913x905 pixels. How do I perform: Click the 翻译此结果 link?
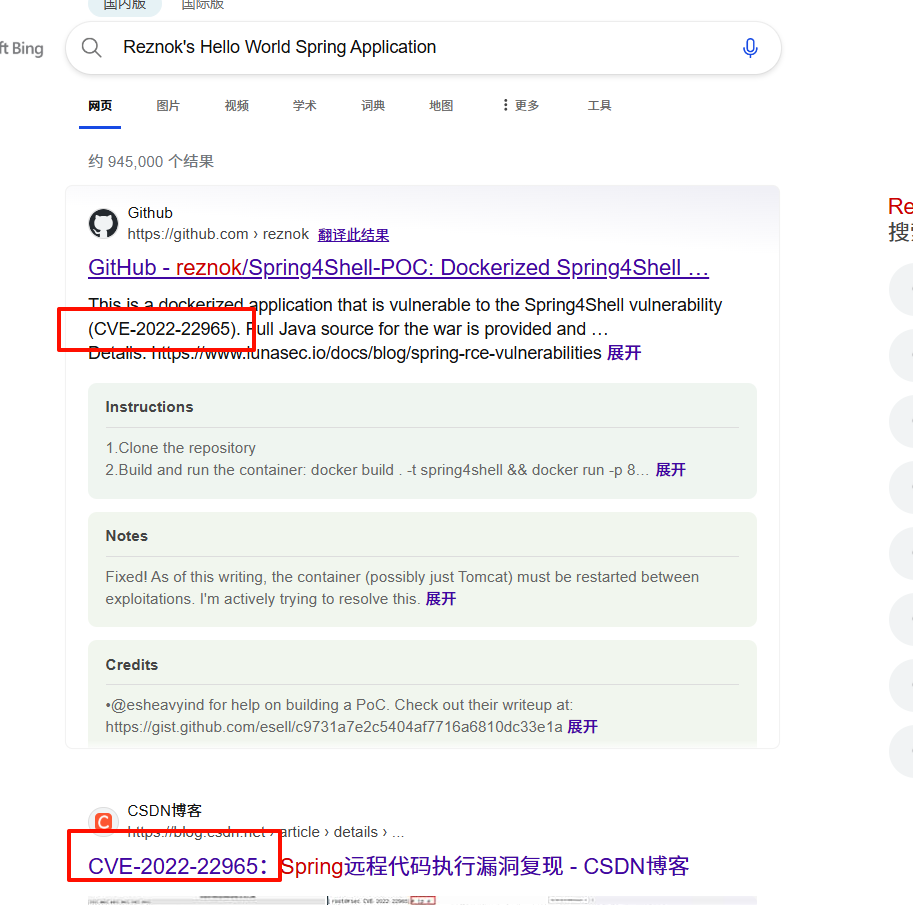point(353,235)
